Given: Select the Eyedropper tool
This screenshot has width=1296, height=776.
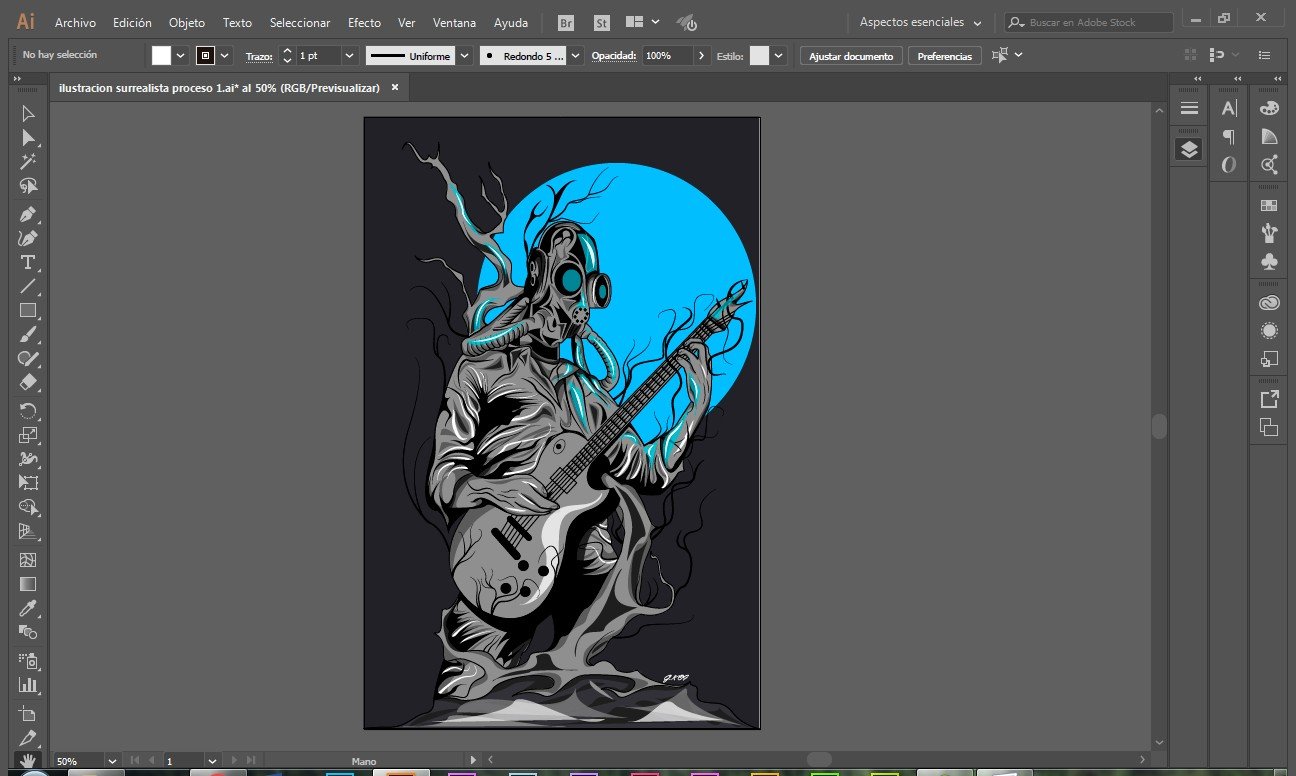Looking at the screenshot, I should point(28,608).
